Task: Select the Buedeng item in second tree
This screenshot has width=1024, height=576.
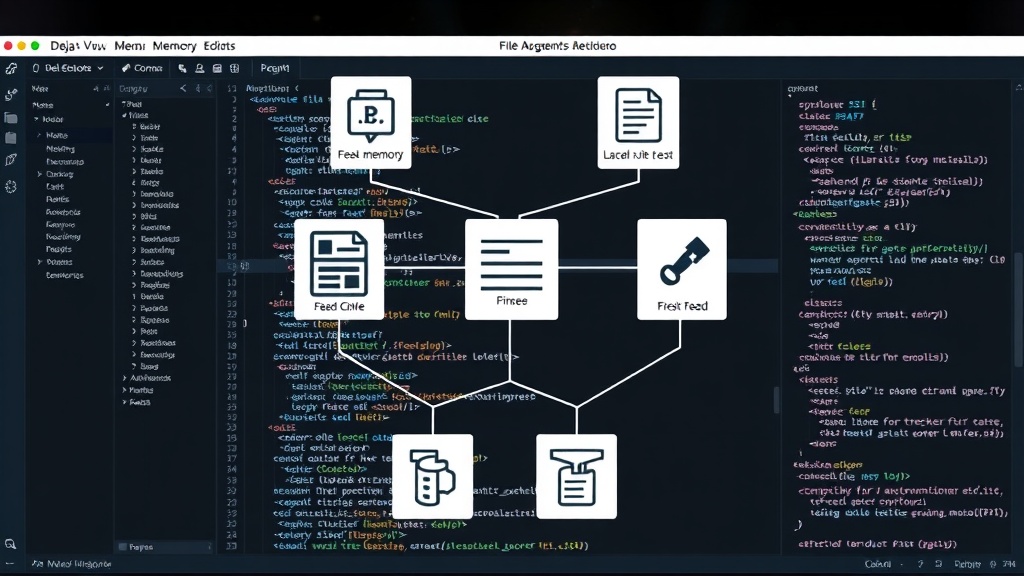Action: 157,250
